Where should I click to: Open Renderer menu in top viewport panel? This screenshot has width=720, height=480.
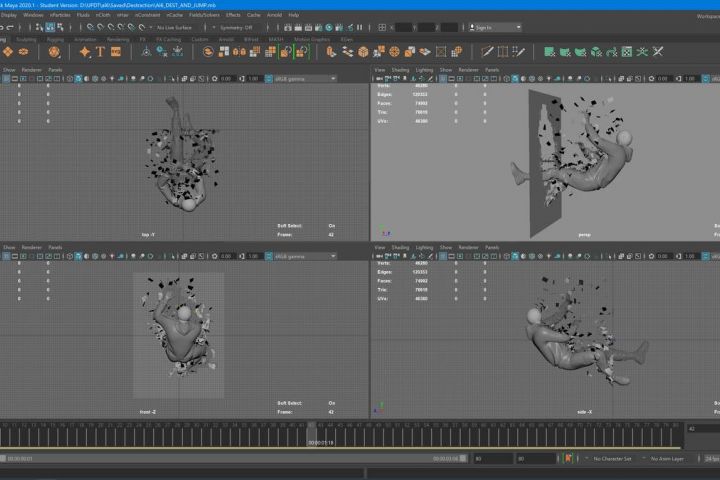point(32,69)
